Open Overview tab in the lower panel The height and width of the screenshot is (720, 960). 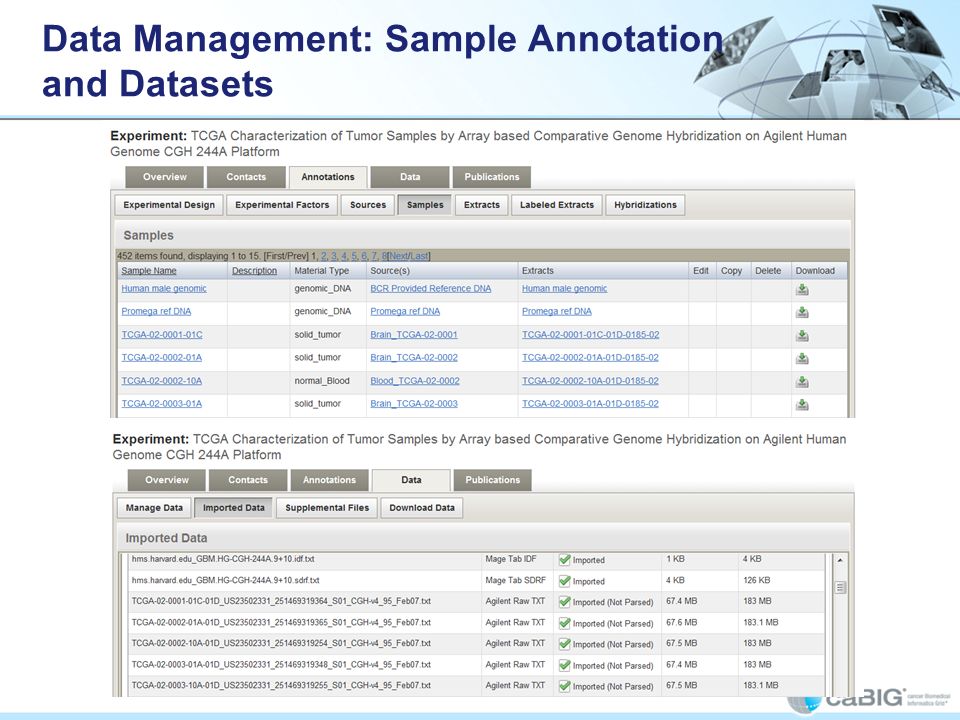[167, 480]
